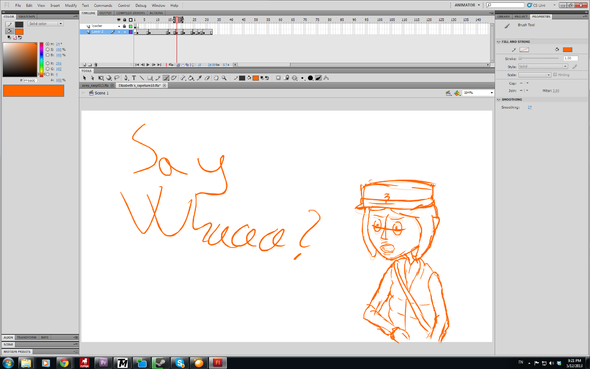590x369 pixels.
Task: Toggle Object Drawing mode option
Action: coord(278,78)
